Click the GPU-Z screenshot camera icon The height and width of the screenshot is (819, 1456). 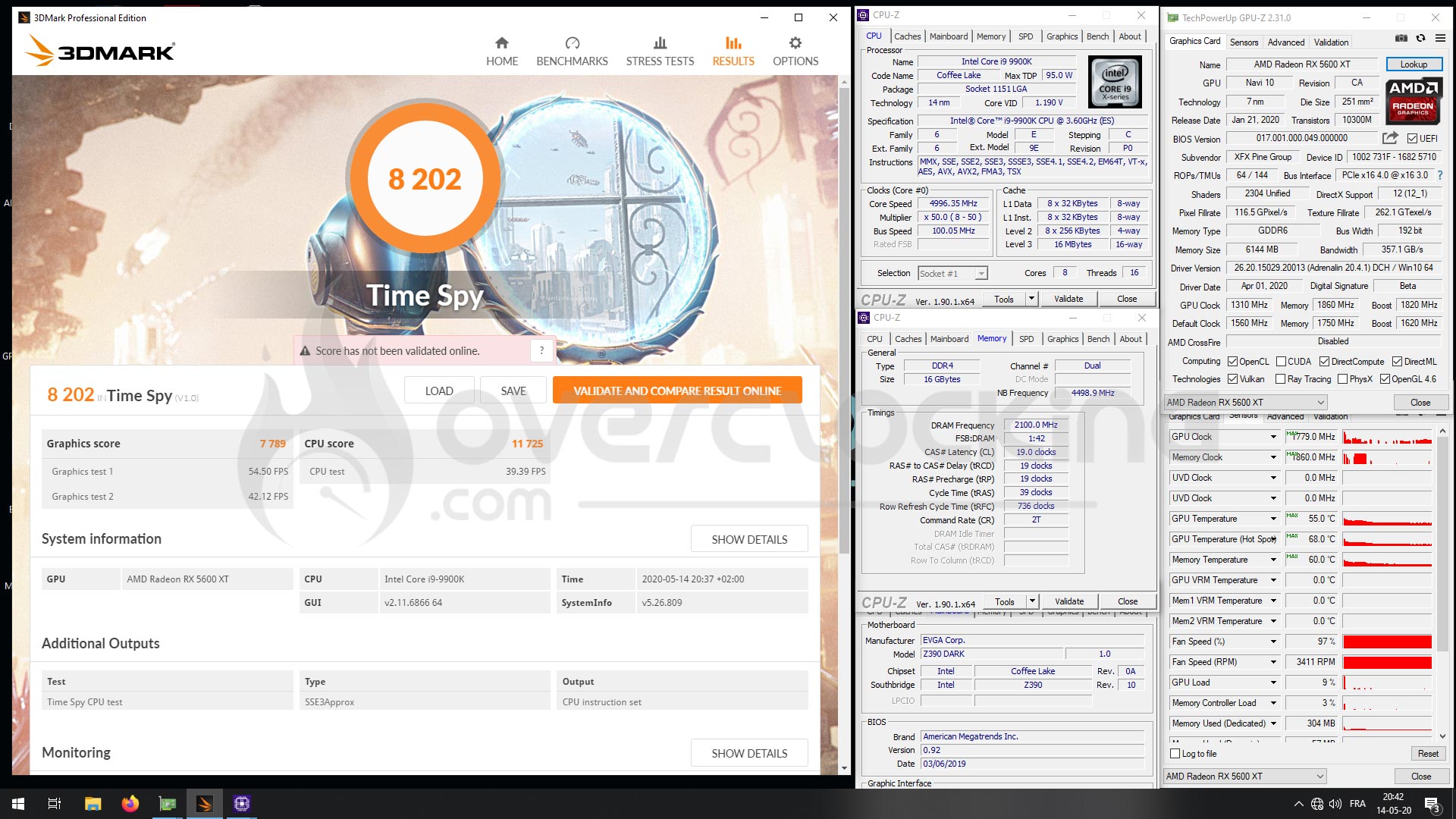pyautogui.click(x=1401, y=38)
